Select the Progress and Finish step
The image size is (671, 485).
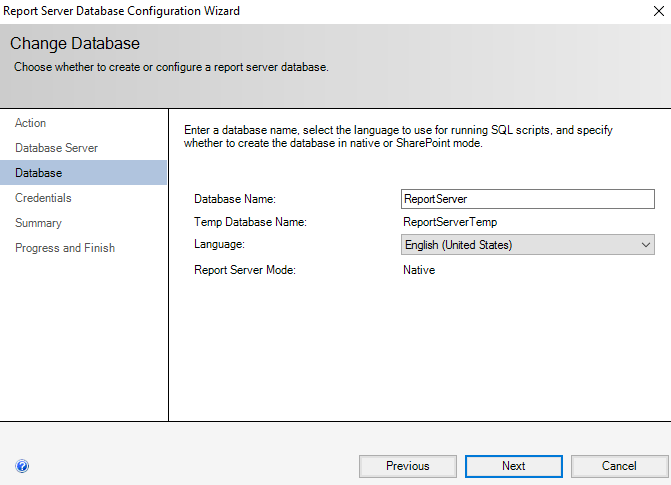[x=65, y=248]
